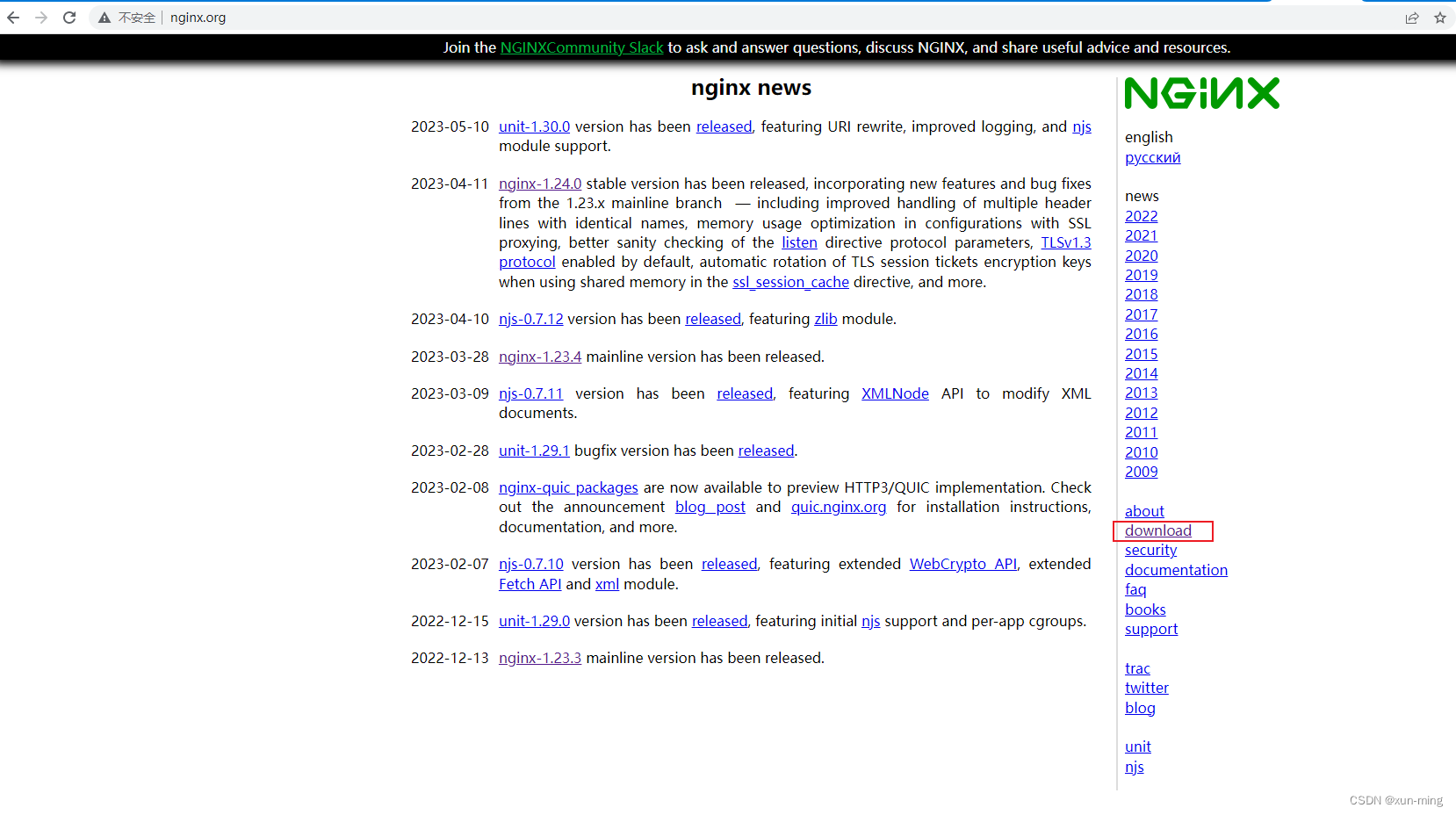Switch language to русский
The image size is (1456, 815).
pos(1152,157)
